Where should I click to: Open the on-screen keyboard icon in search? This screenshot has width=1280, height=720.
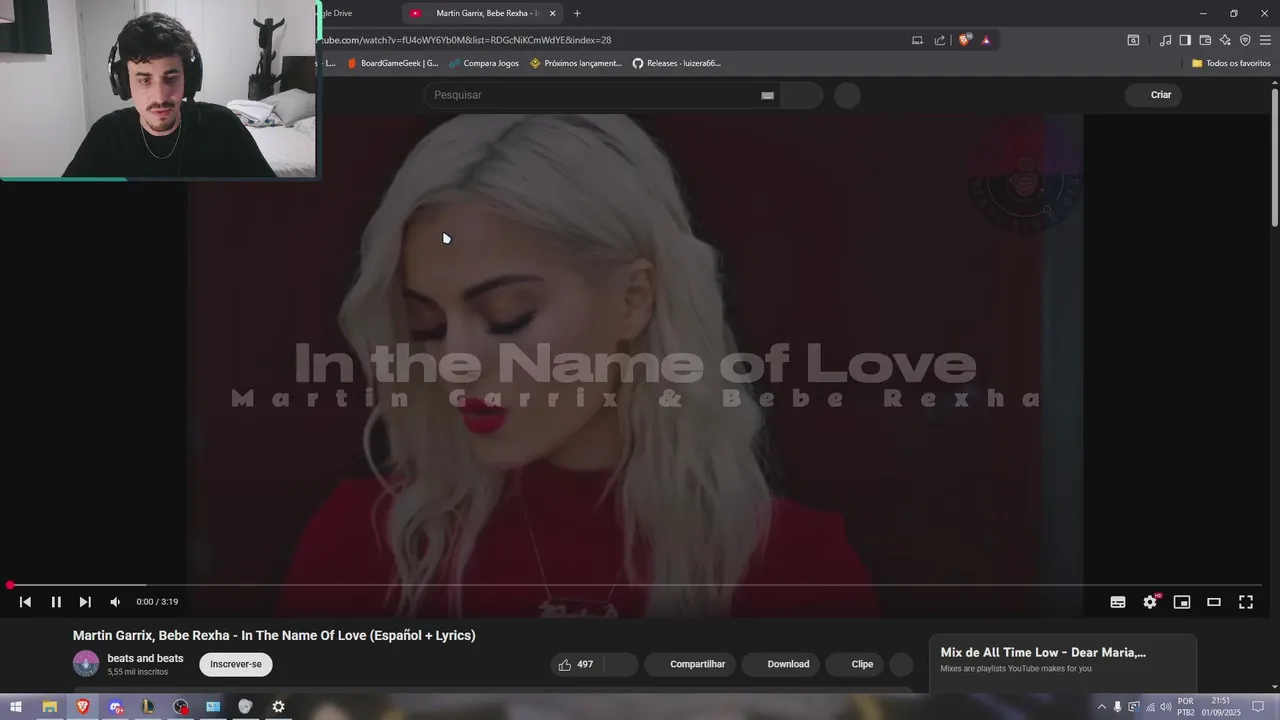[x=767, y=95]
